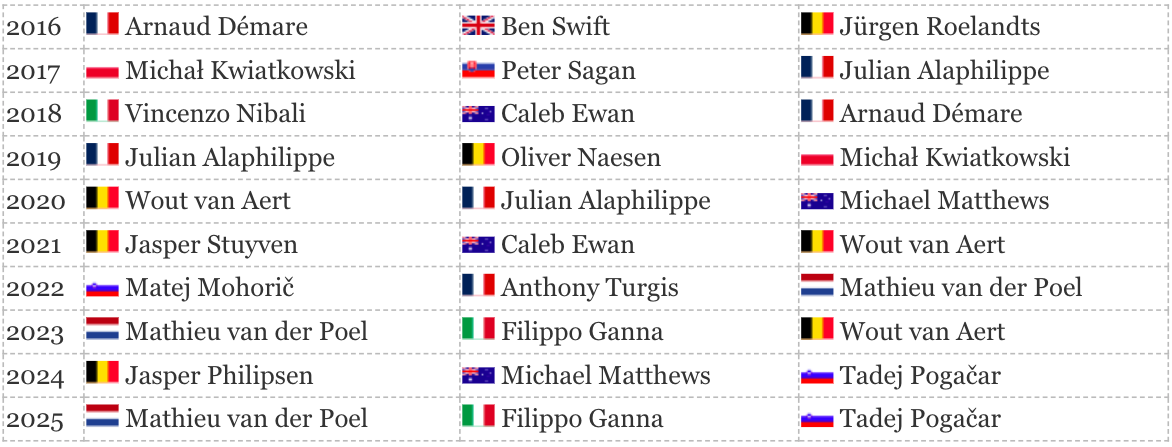Click the Belgian flag next to Jasper Philipsen
1172x447 pixels.
(x=102, y=375)
